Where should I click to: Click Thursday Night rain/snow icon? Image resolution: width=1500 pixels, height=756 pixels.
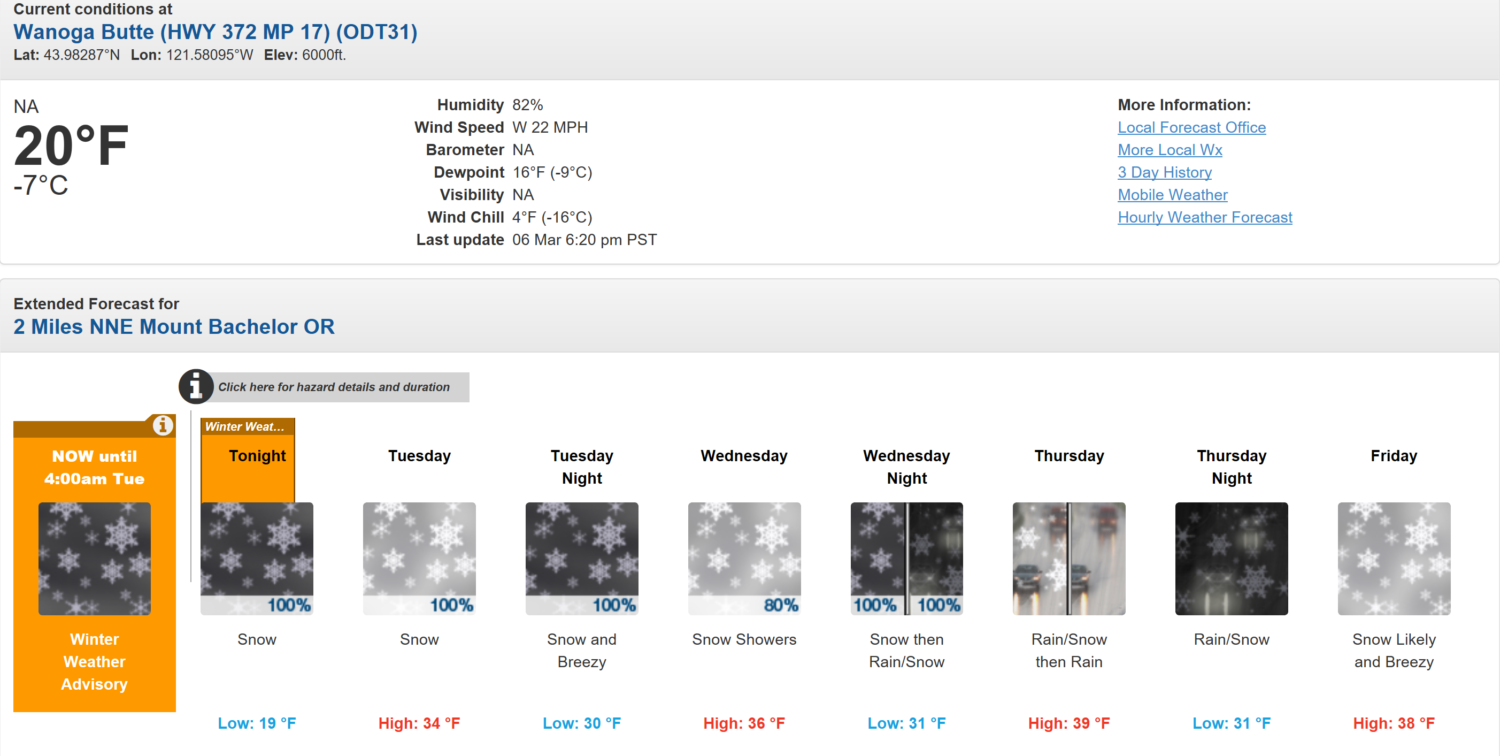click(x=1232, y=558)
